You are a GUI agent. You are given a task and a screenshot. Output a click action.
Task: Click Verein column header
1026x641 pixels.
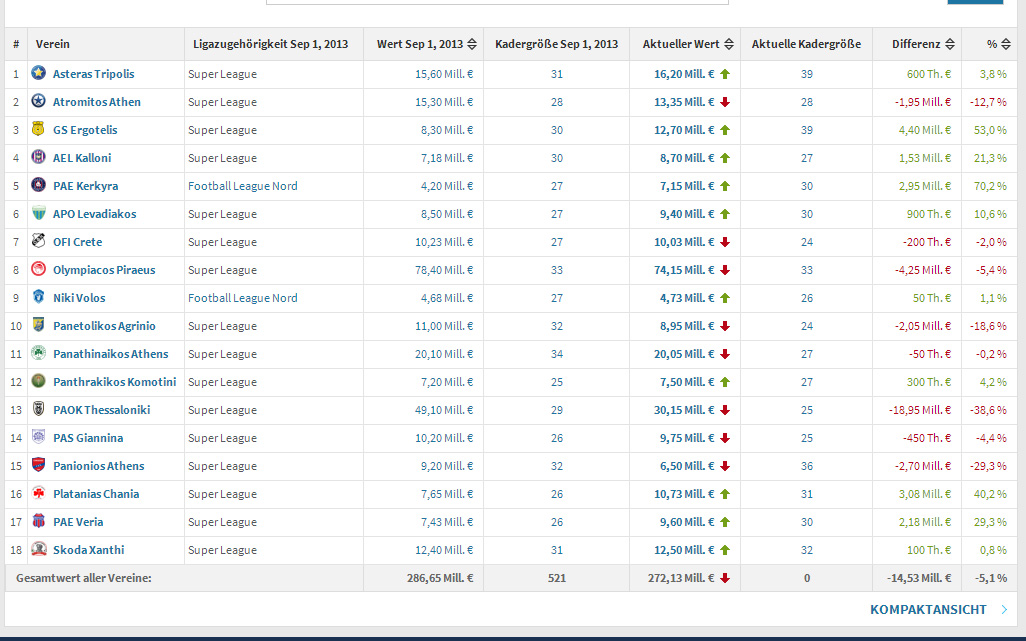pyautogui.click(x=52, y=44)
